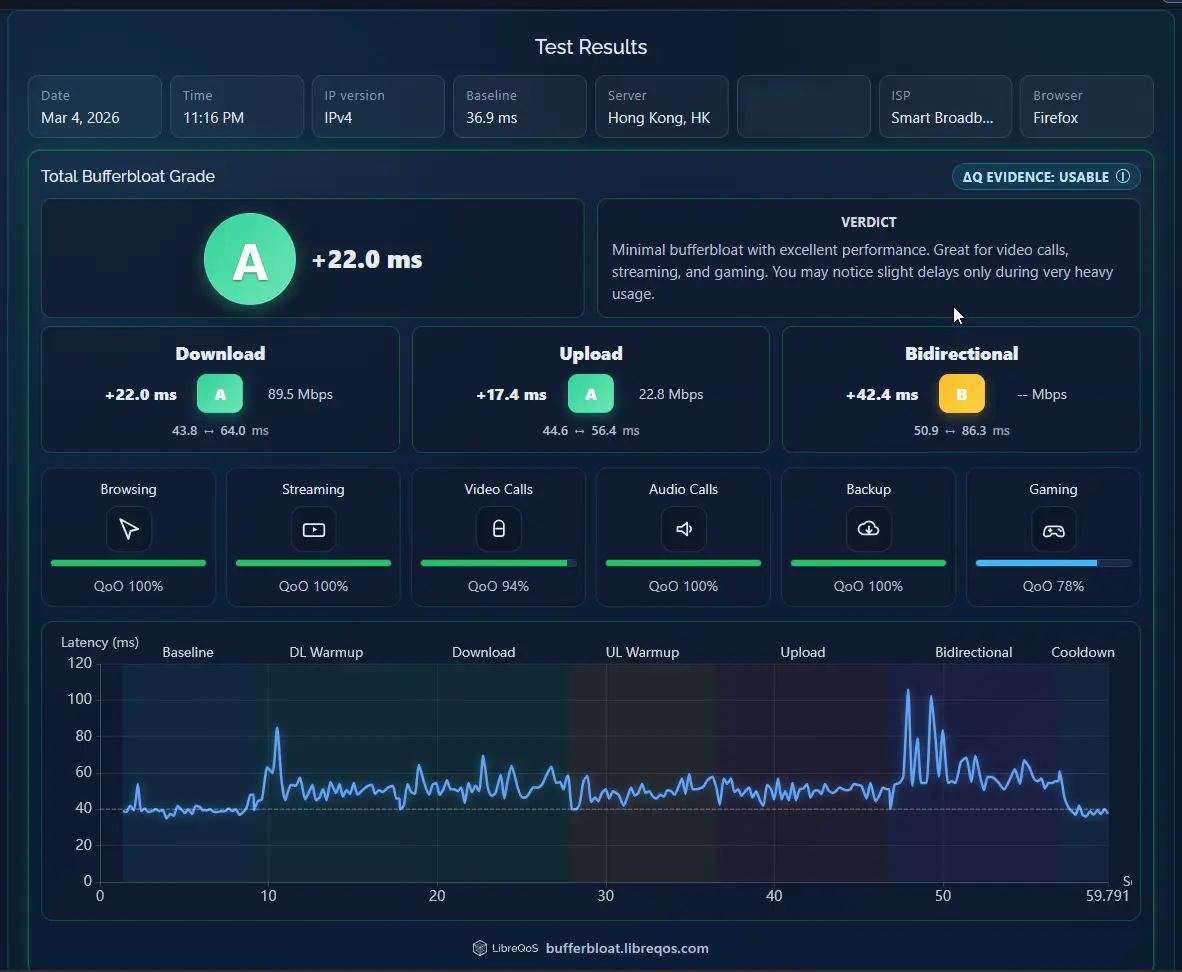Screen dimensions: 1182x972
Task: Select the Time card showing 11:16 PM
Action: (x=237, y=106)
